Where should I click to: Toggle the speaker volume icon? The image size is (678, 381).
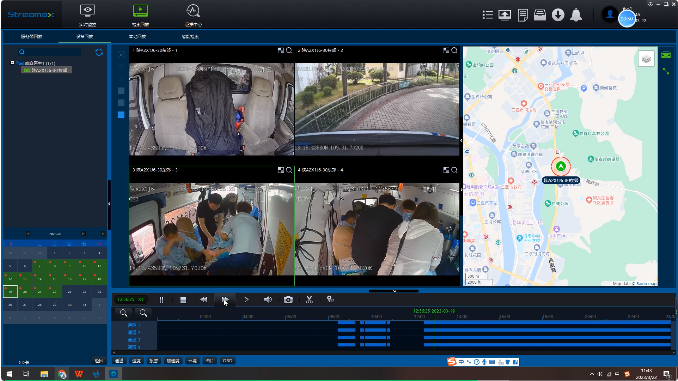[268, 300]
